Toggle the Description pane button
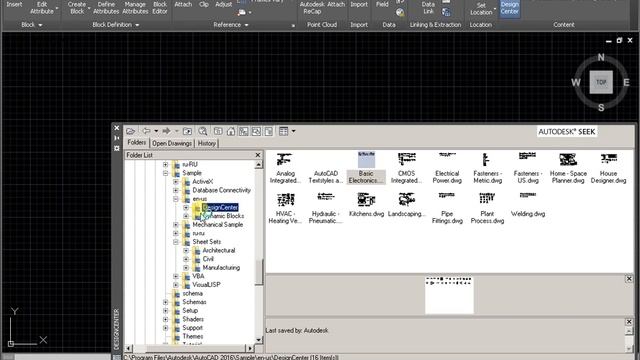The image size is (640, 360). click(269, 131)
